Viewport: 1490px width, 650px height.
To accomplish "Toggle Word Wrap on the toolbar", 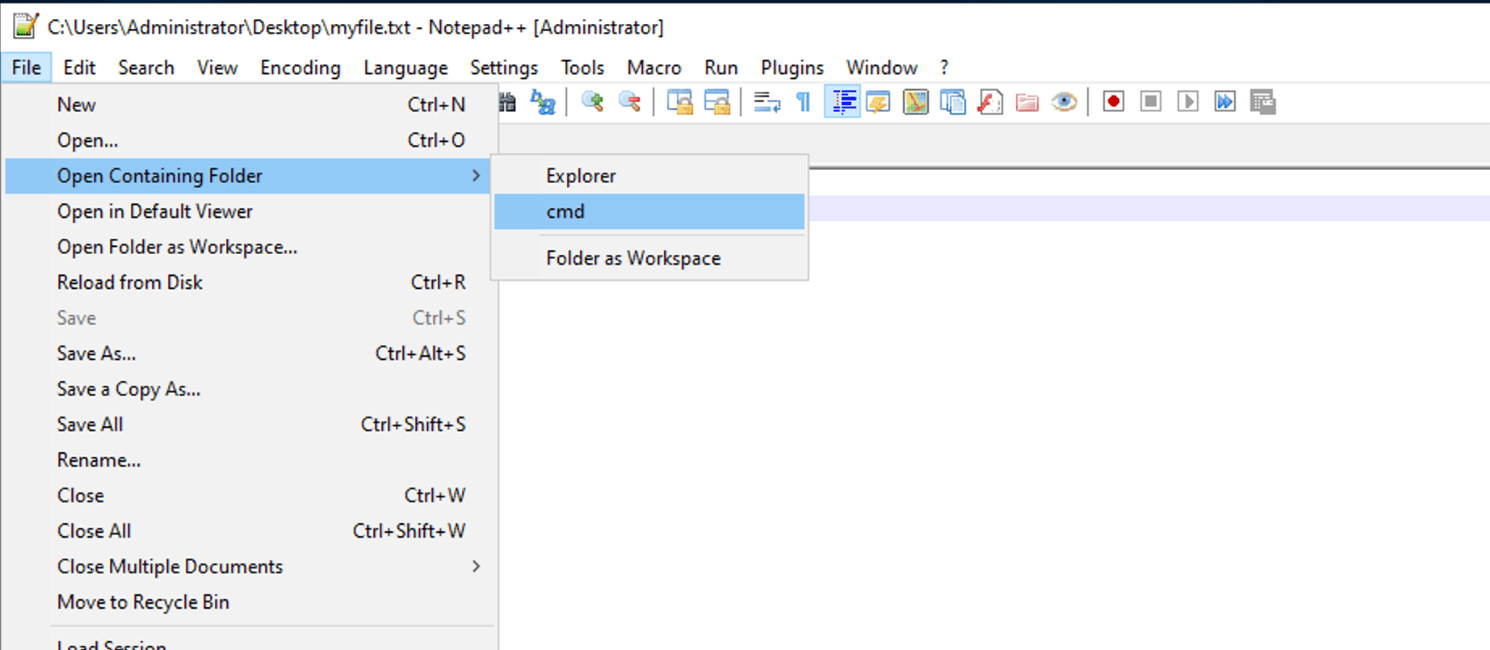I will tap(765, 101).
